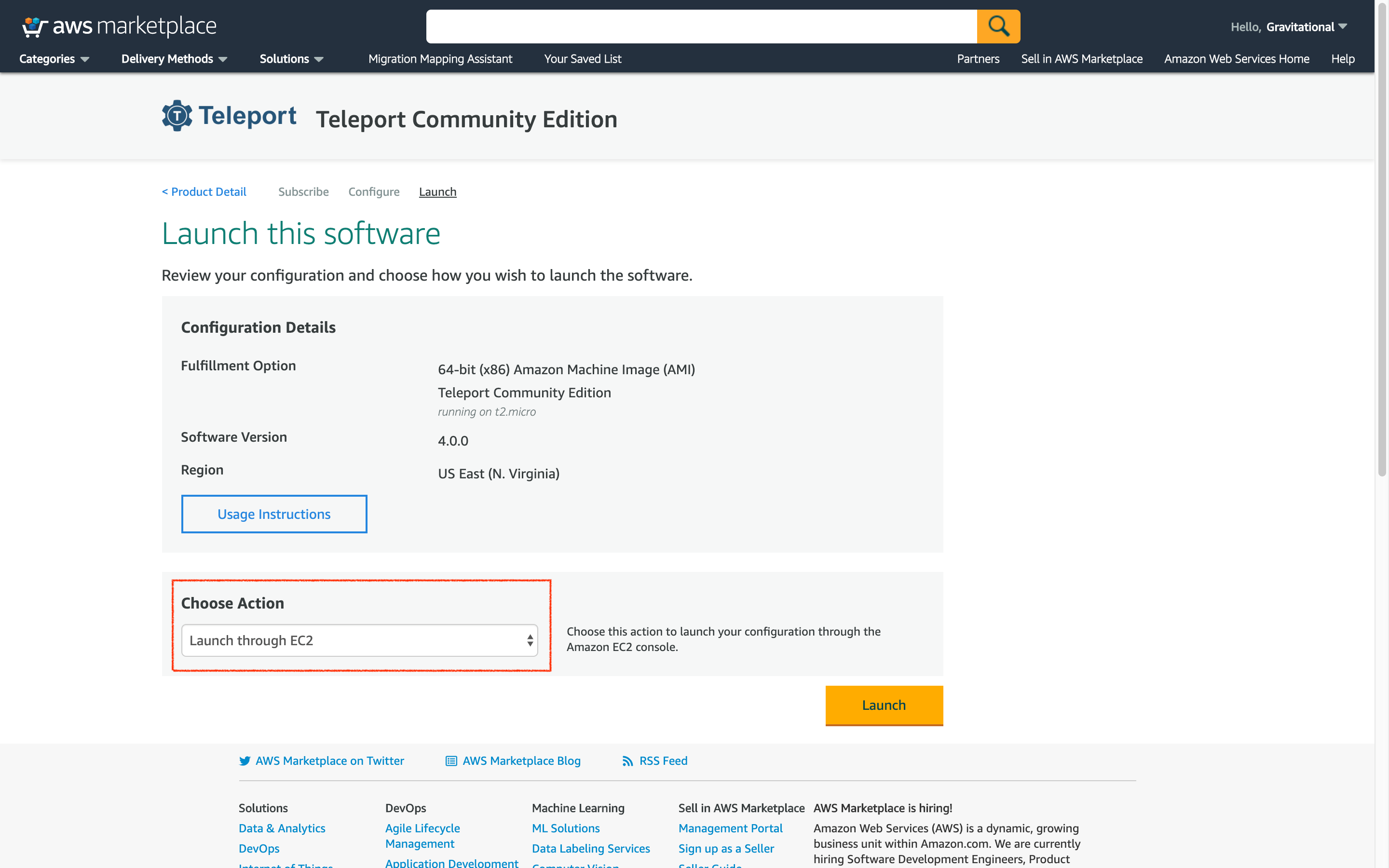1389x868 pixels.
Task: Open the Help link in navbar
Action: [x=1343, y=58]
